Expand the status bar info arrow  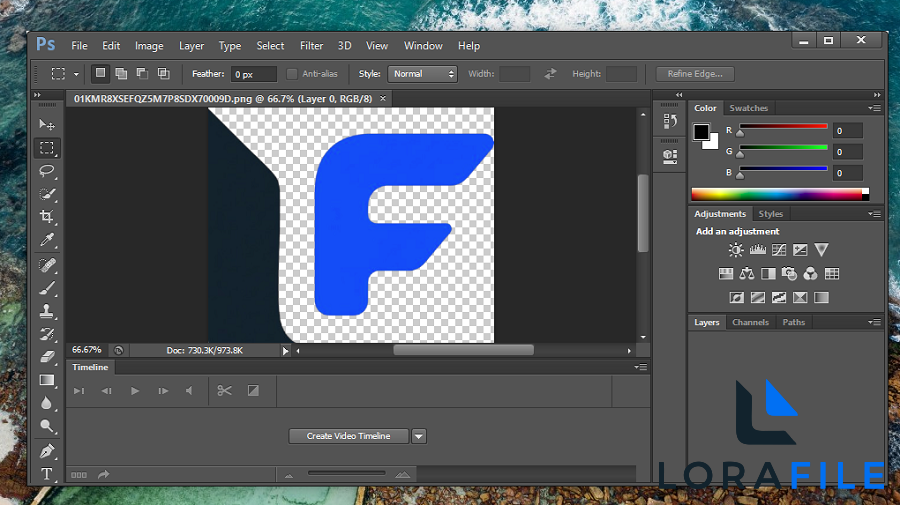285,351
